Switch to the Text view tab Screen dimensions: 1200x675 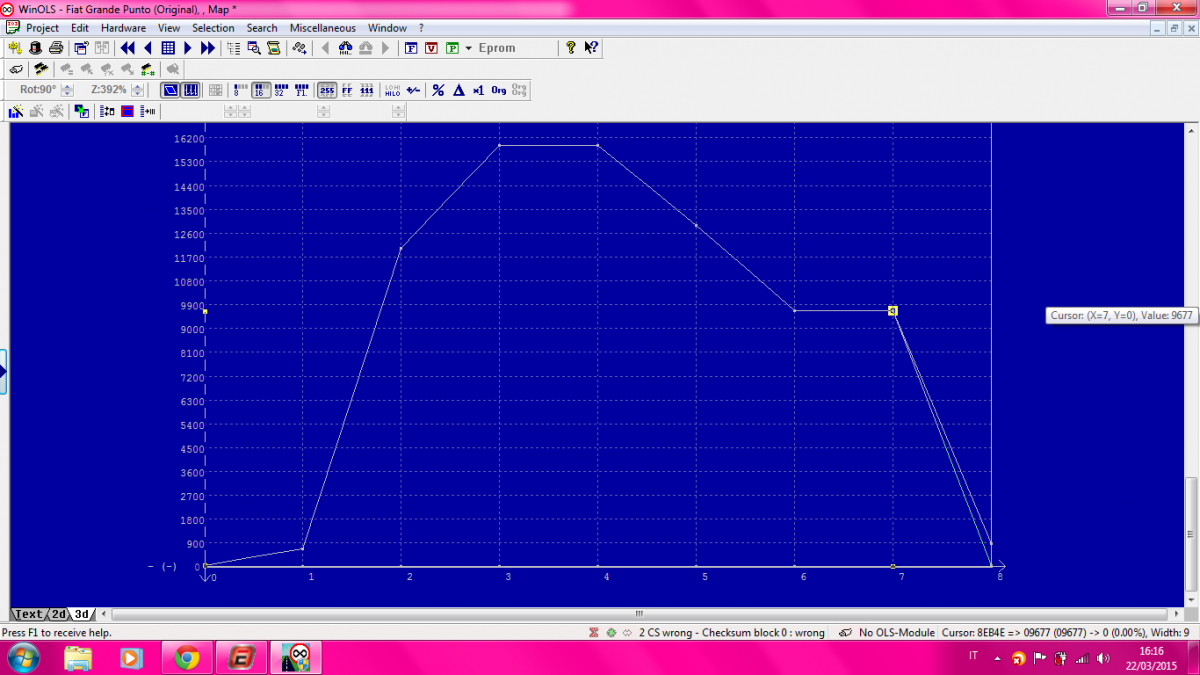[x=29, y=614]
